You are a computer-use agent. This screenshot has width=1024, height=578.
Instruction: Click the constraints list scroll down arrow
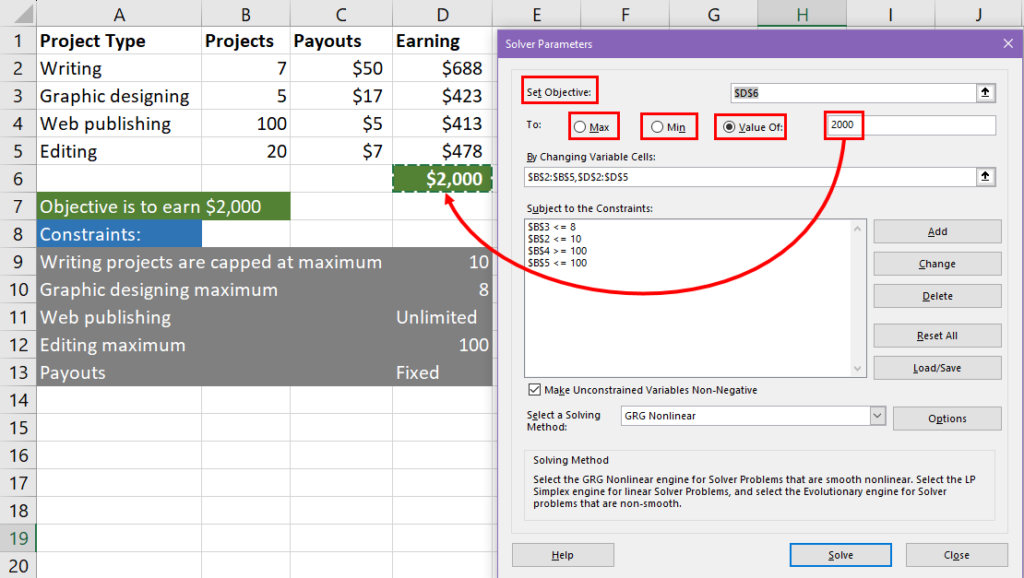pyautogui.click(x=857, y=368)
